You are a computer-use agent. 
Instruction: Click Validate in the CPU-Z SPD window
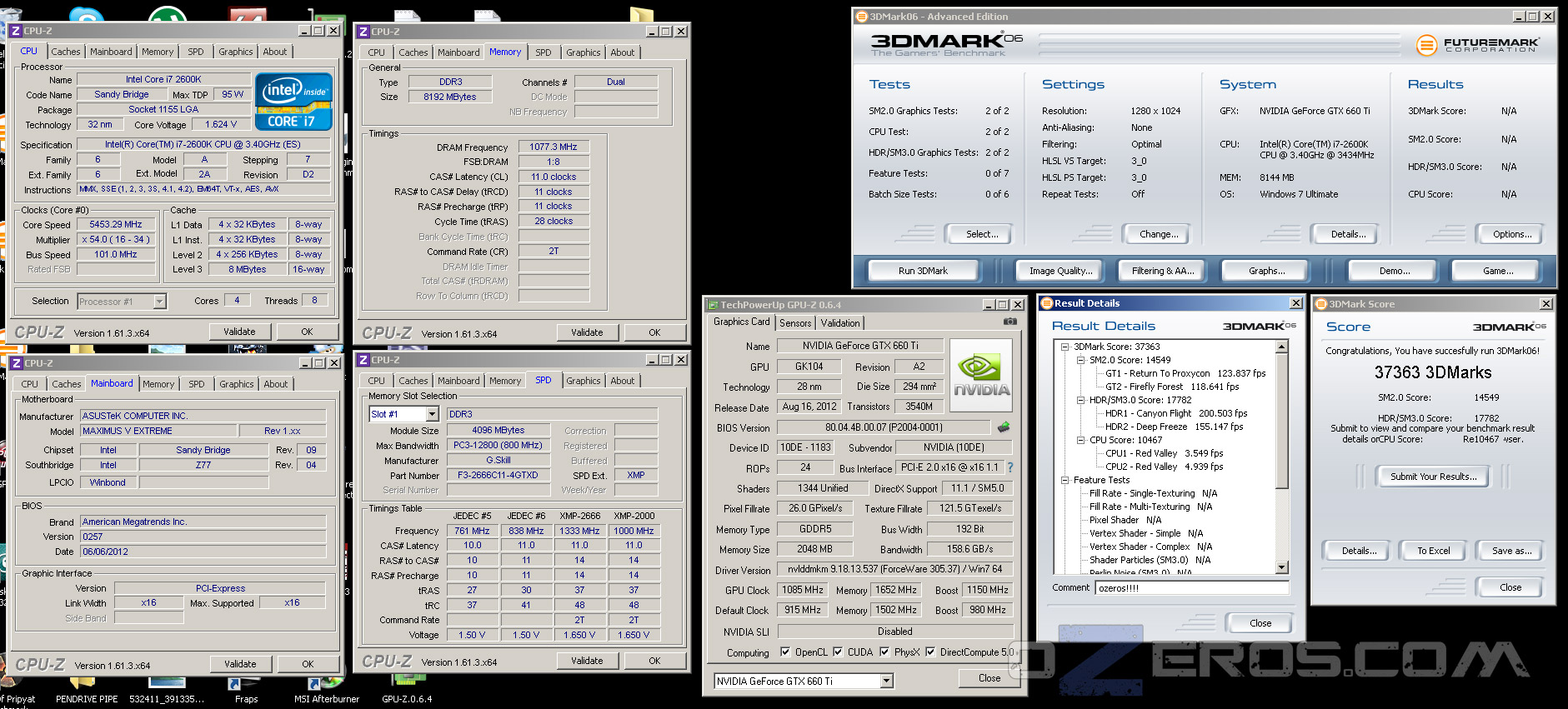tap(588, 662)
